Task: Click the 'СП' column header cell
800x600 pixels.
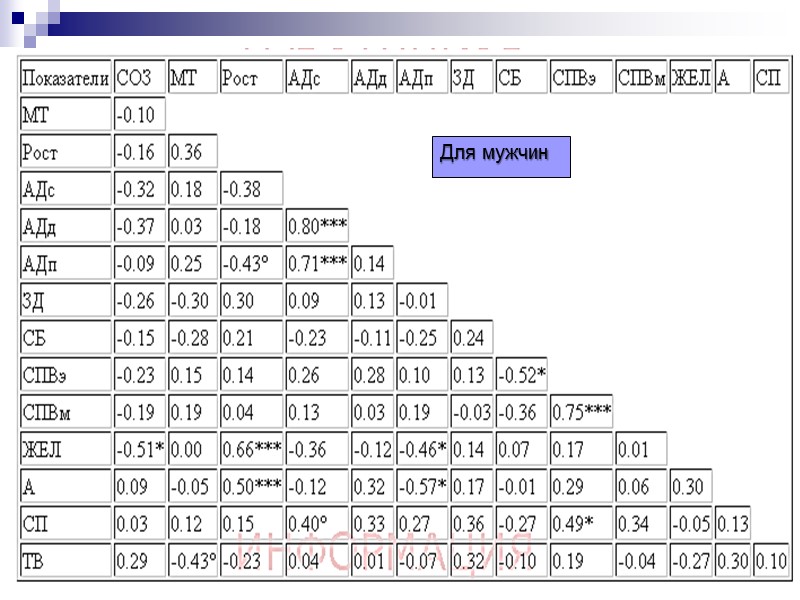Action: (771, 77)
